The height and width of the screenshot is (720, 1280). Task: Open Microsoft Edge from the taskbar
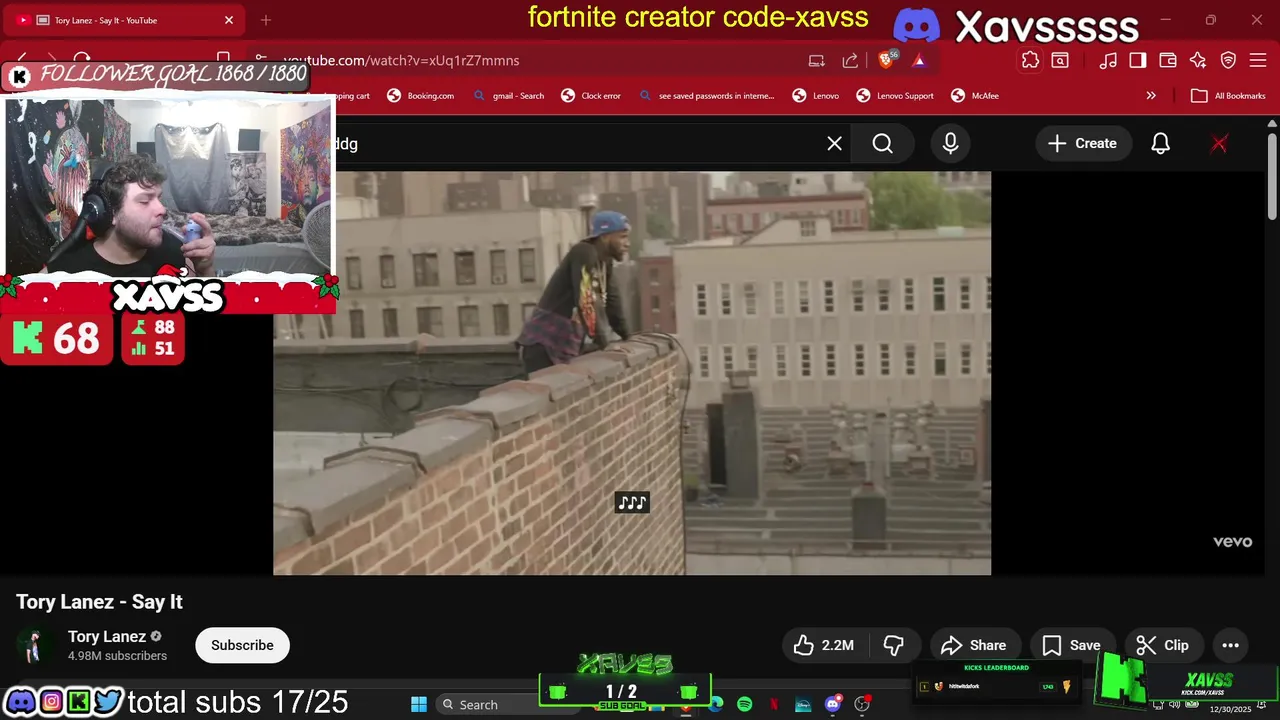point(715,704)
